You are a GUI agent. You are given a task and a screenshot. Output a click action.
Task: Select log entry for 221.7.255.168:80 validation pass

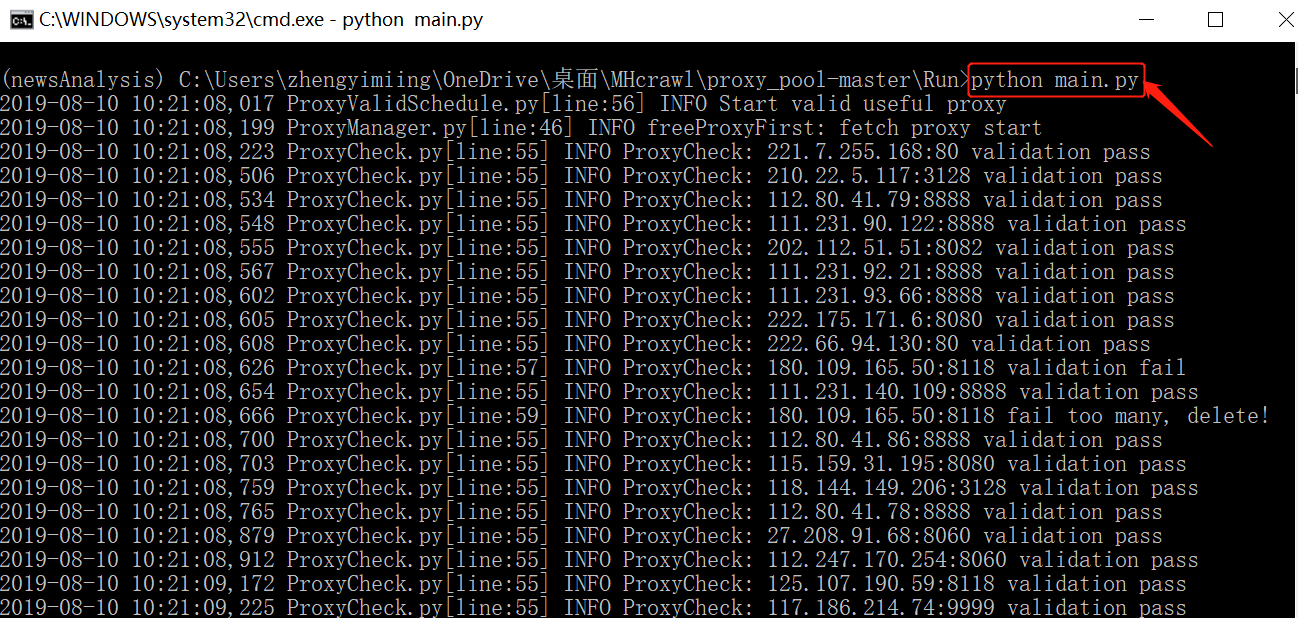(575, 152)
